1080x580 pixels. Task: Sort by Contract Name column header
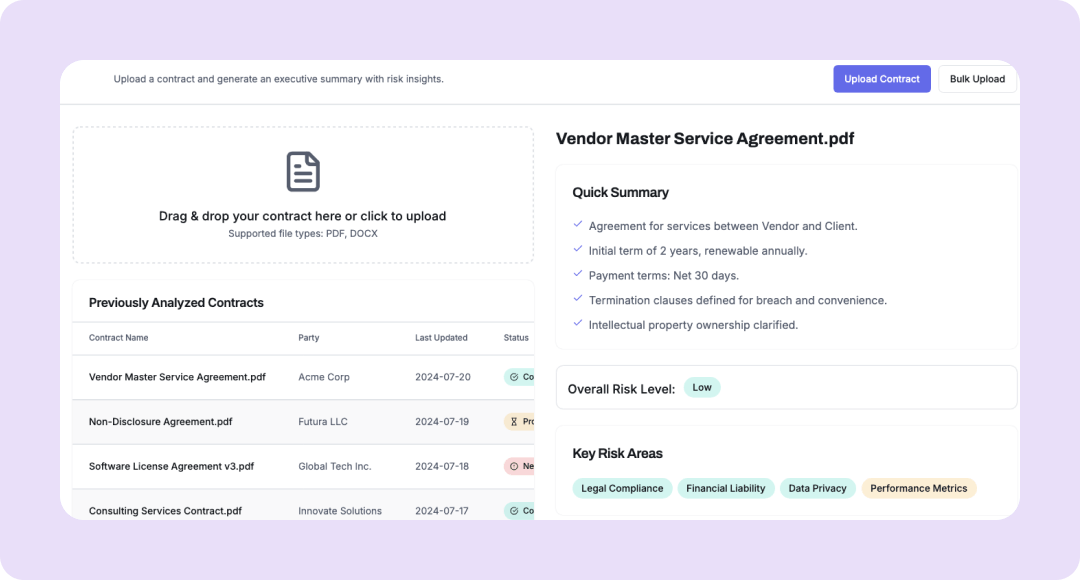(118, 338)
